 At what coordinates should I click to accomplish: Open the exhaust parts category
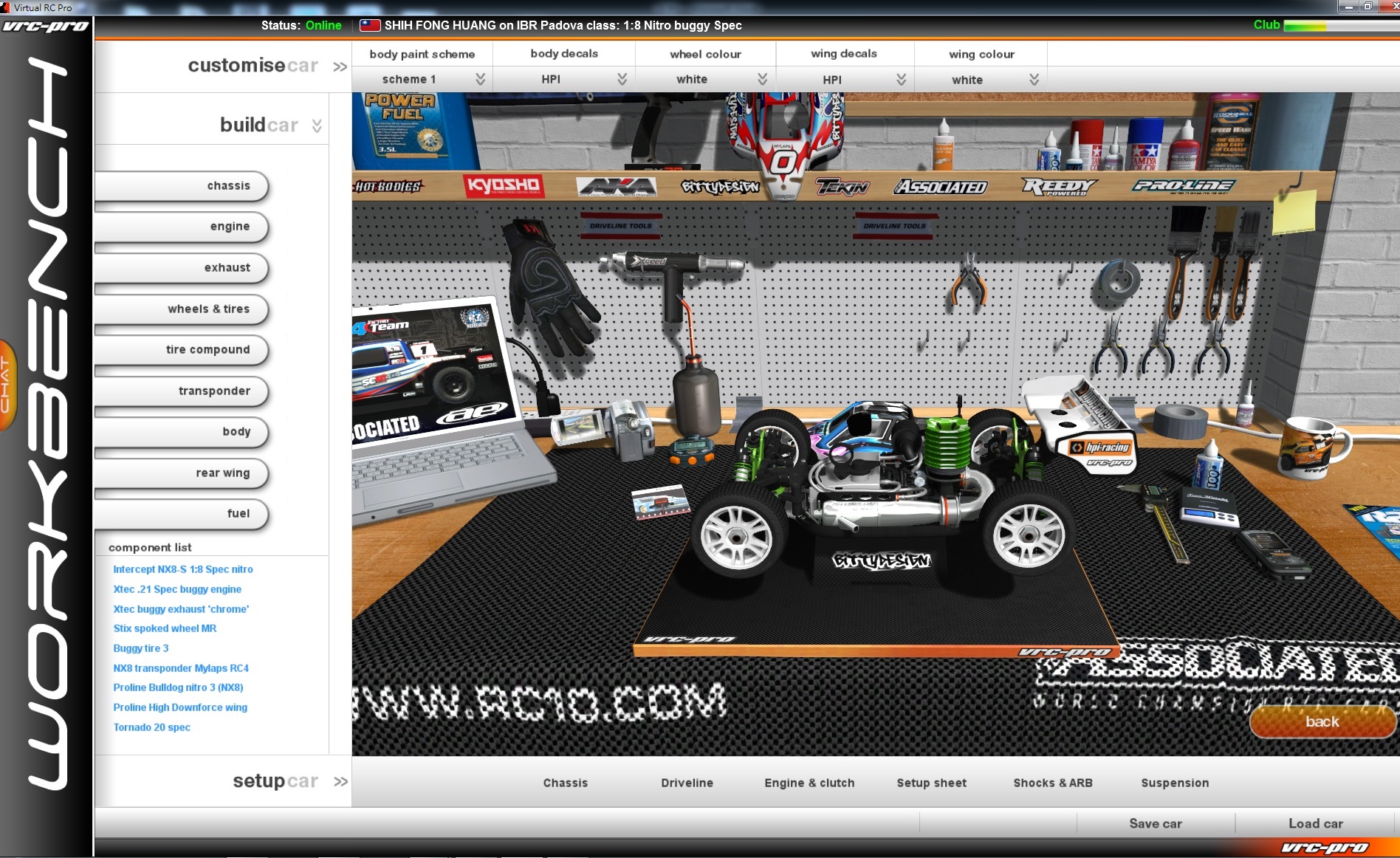(x=181, y=268)
